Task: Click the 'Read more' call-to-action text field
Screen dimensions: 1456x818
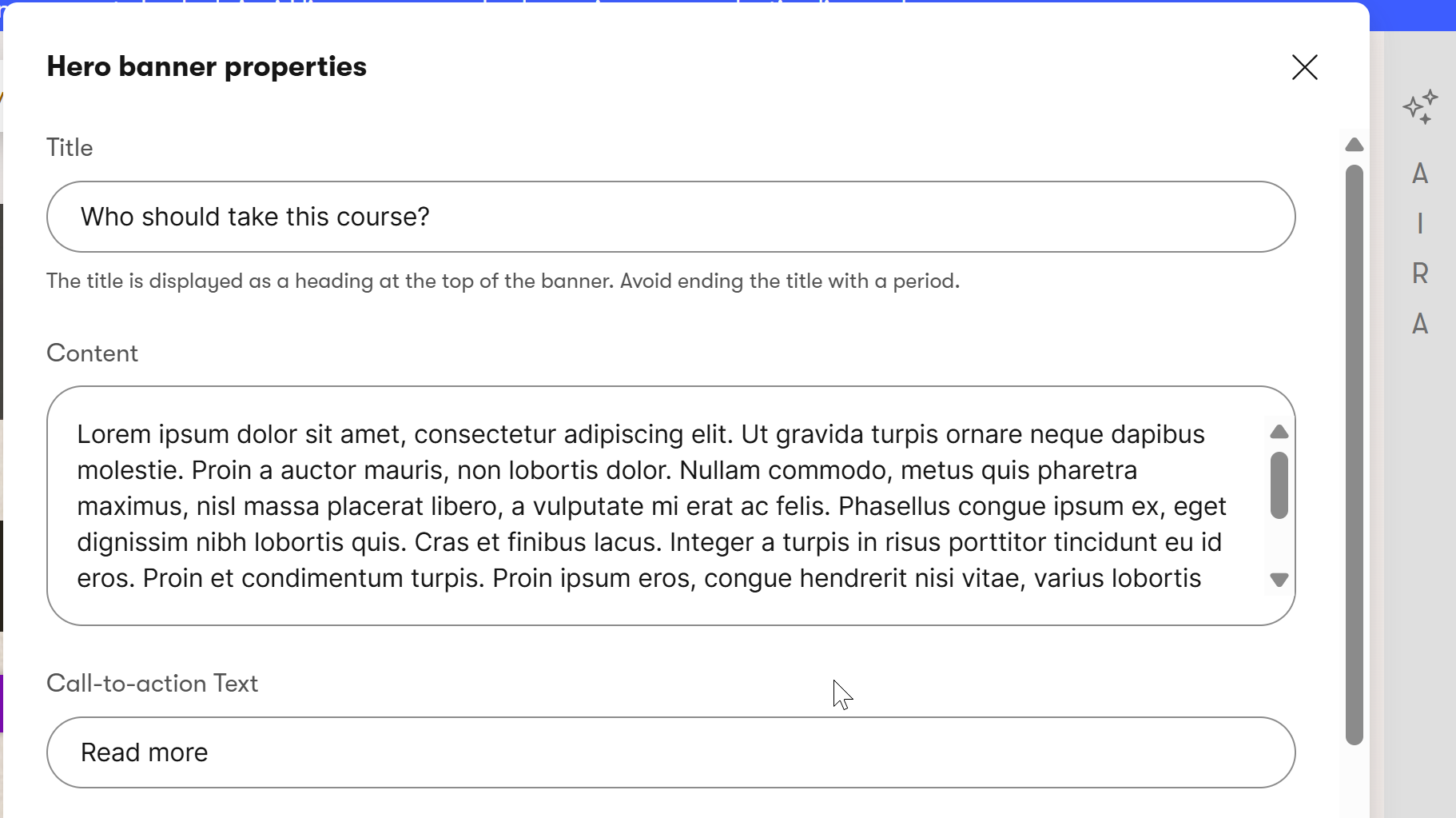Action: click(x=670, y=752)
